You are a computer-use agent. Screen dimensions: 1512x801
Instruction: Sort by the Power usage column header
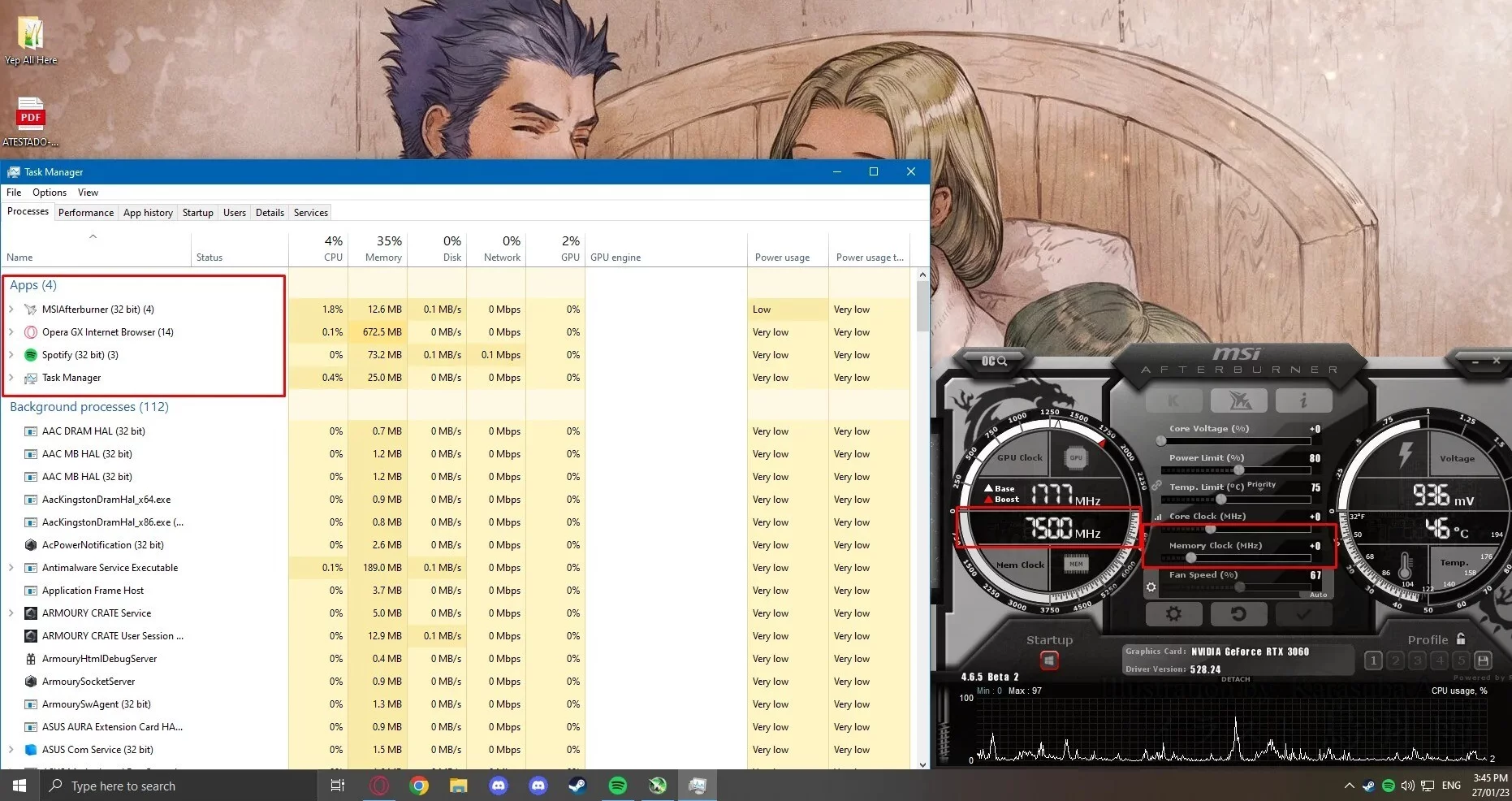point(788,249)
